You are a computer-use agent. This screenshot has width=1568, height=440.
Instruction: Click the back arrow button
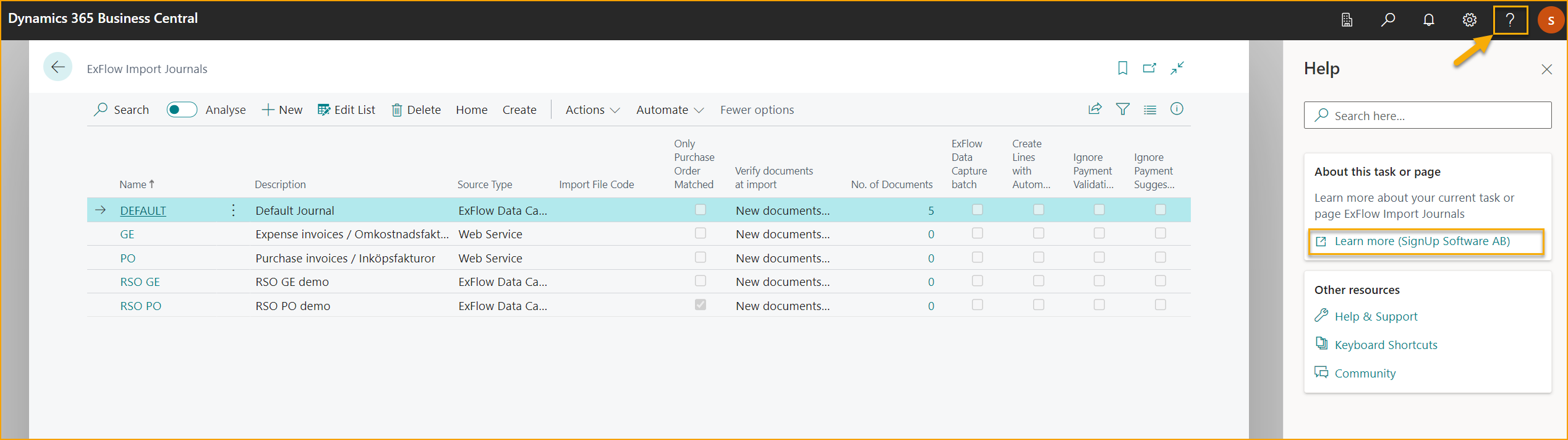coord(58,67)
